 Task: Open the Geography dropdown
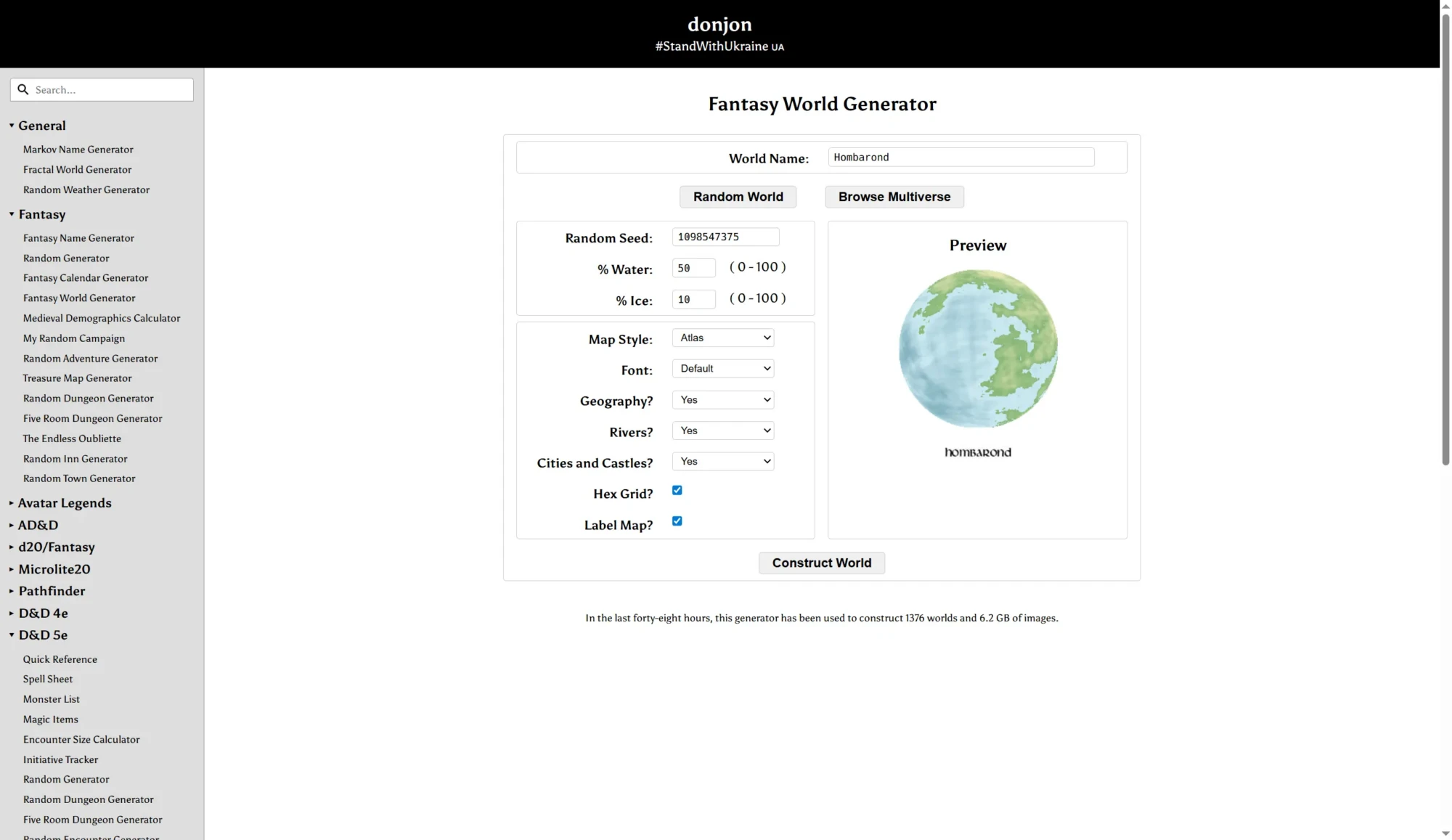tap(723, 400)
